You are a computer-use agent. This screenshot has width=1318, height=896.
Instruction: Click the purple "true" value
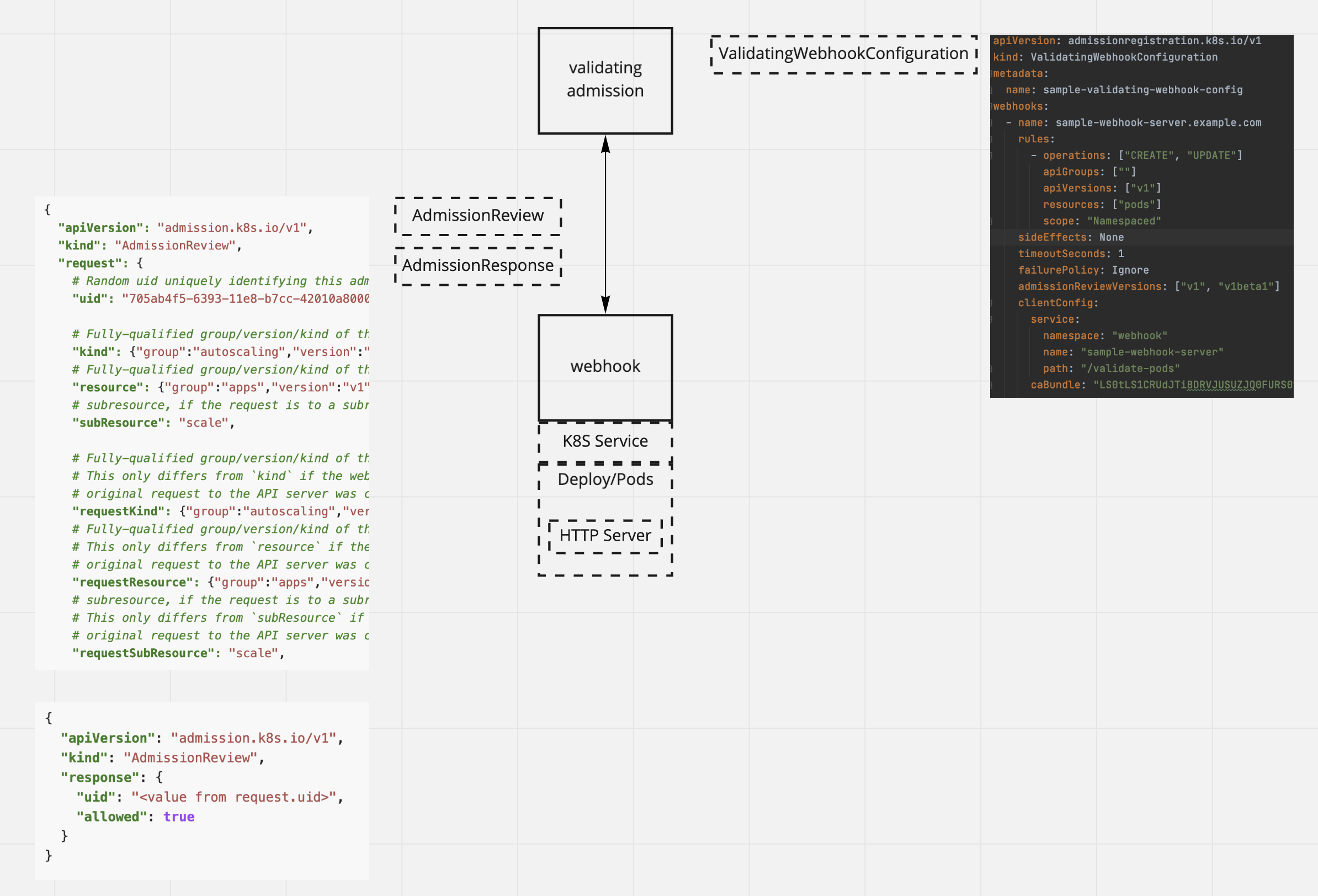click(x=179, y=817)
